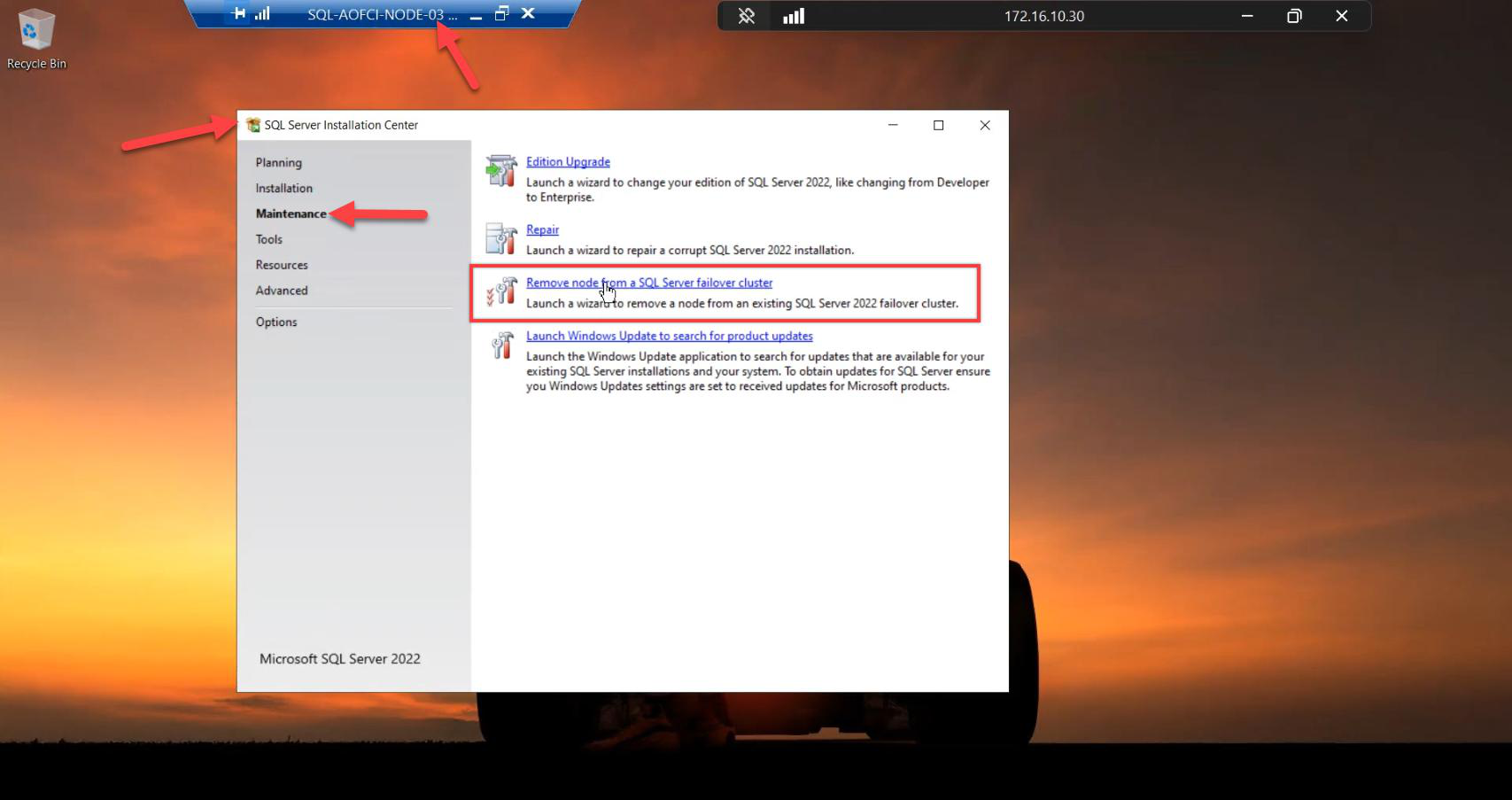Click signal bars icon on 172.16.10.30 bar

point(794,16)
